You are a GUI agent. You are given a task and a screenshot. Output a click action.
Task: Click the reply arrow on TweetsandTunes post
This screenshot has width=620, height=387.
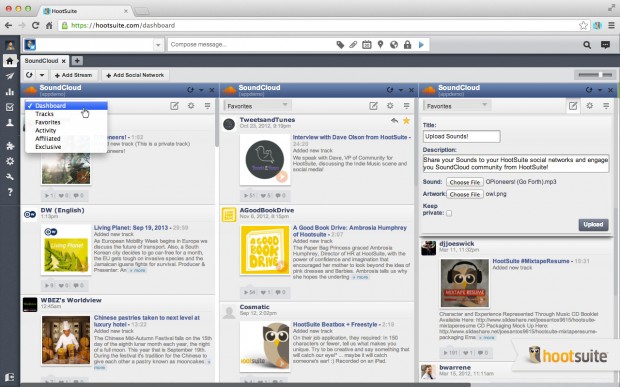(x=394, y=121)
